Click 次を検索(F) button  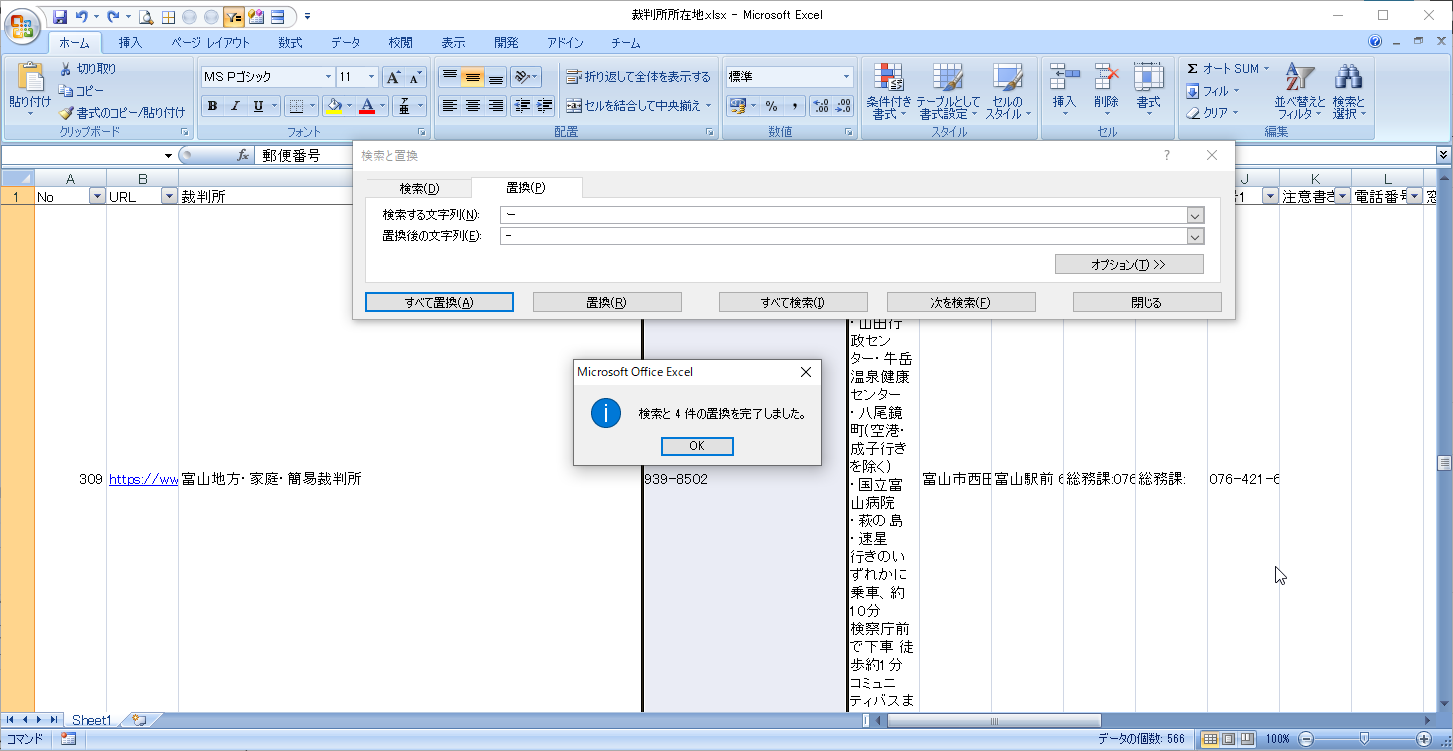pyautogui.click(x=961, y=303)
